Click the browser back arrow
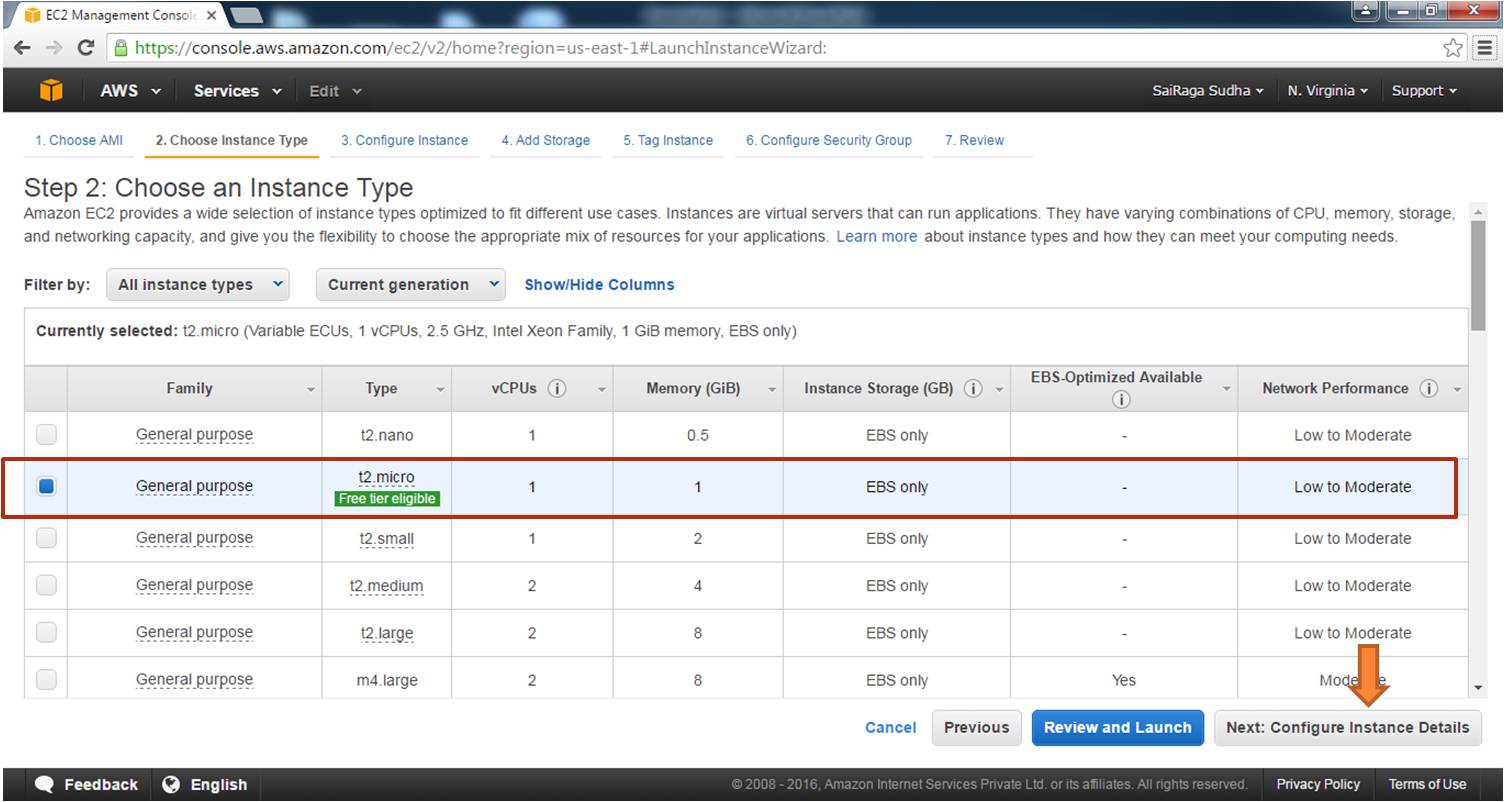 click(x=22, y=48)
